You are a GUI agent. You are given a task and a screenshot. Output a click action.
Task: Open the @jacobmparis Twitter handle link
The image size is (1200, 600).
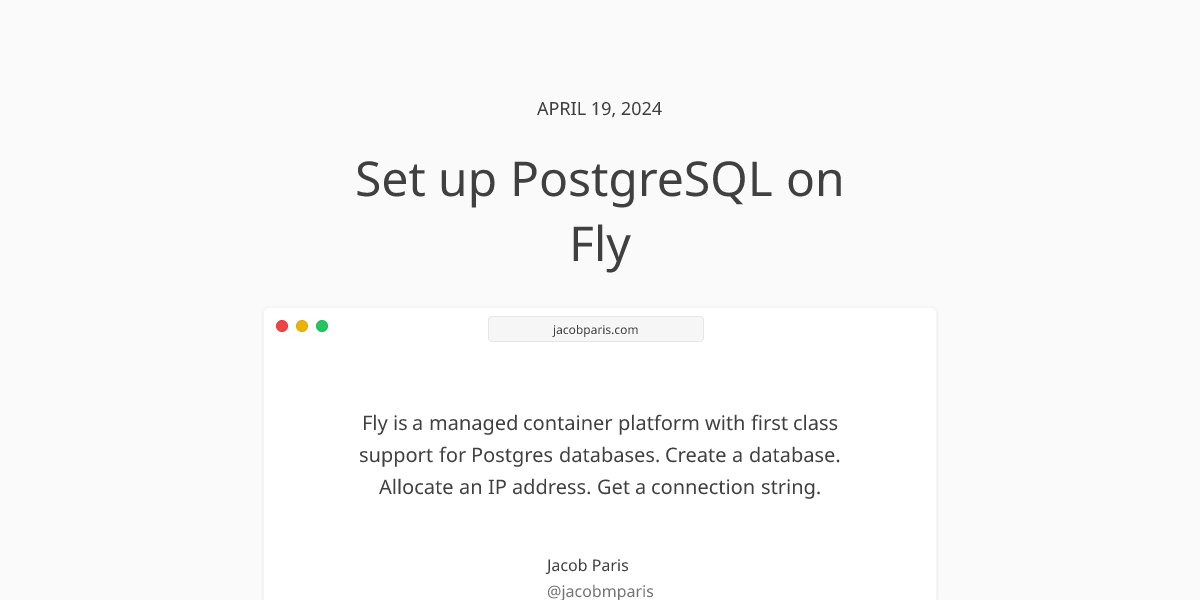[x=599, y=591]
